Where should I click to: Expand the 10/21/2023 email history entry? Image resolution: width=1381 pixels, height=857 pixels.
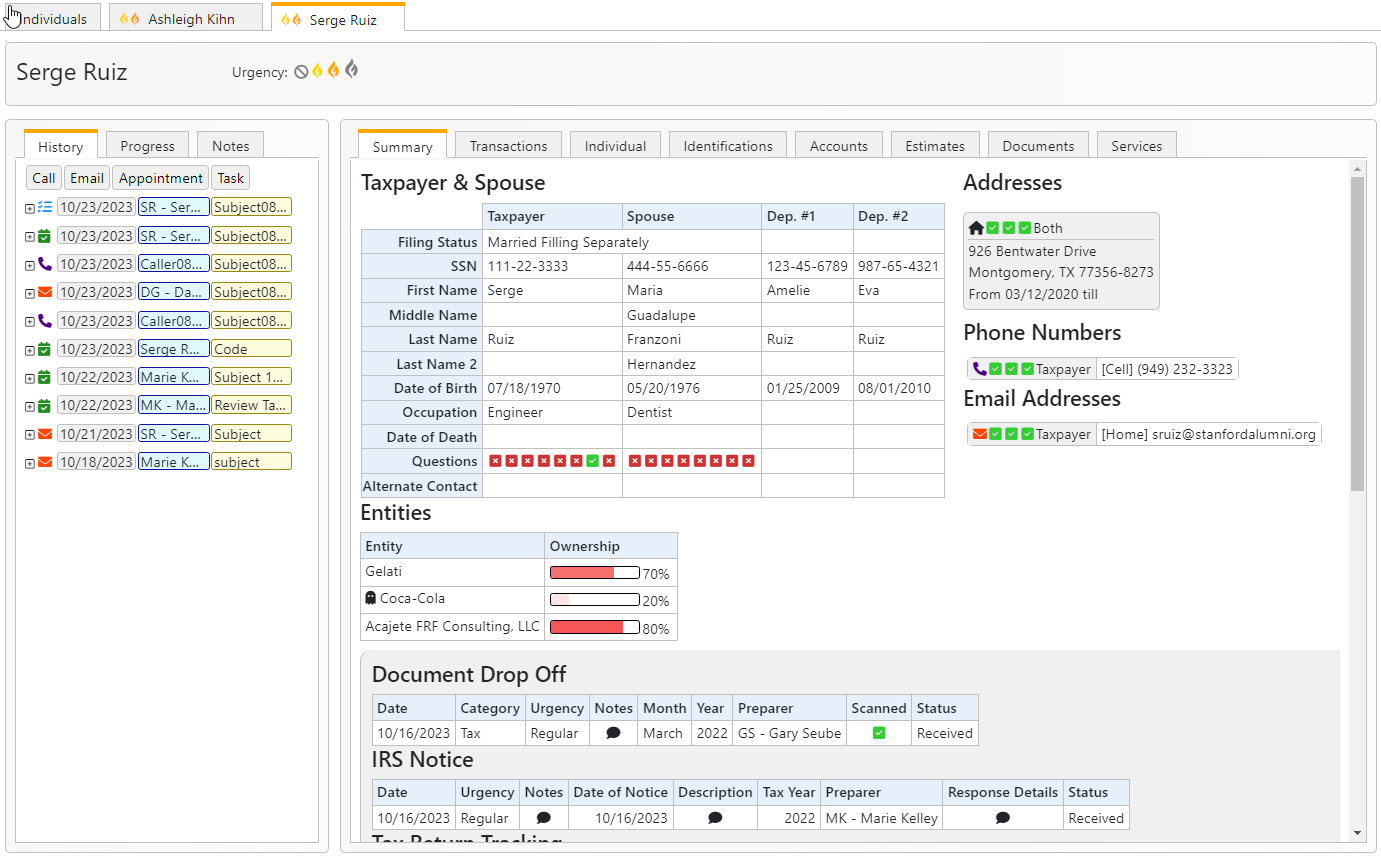(x=30, y=435)
